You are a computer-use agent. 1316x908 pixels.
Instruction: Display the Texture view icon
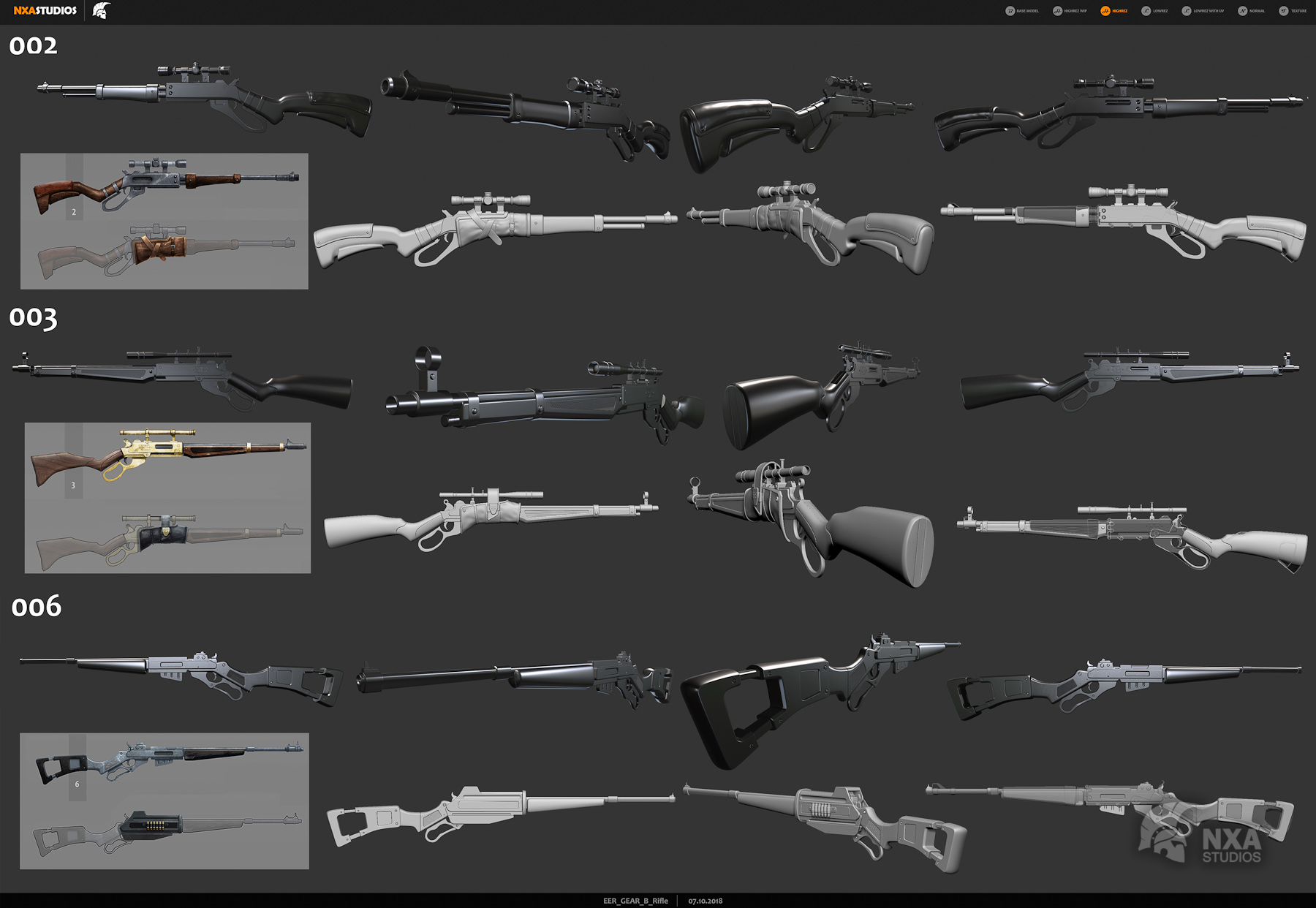pyautogui.click(x=1283, y=11)
